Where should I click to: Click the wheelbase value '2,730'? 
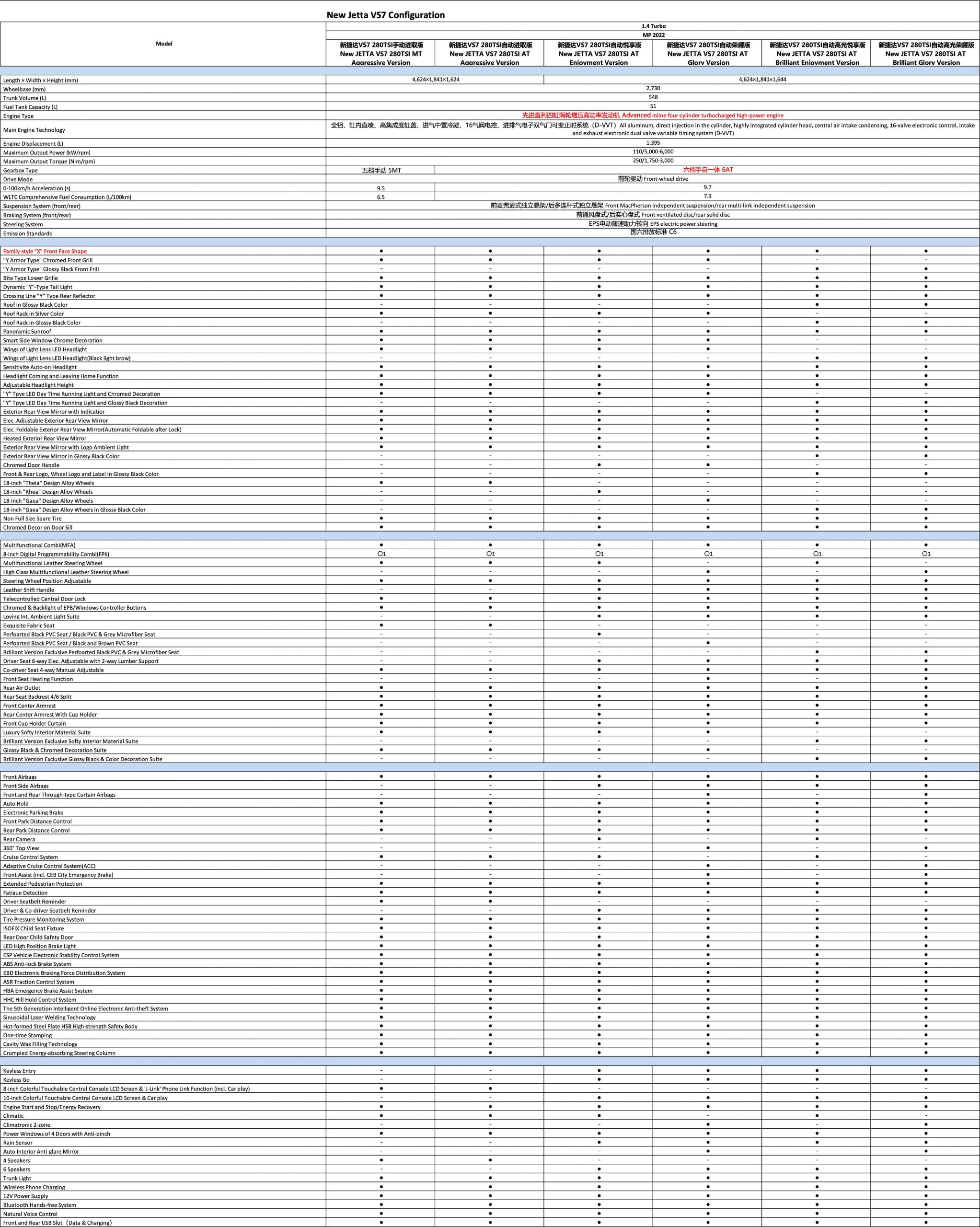(x=653, y=88)
